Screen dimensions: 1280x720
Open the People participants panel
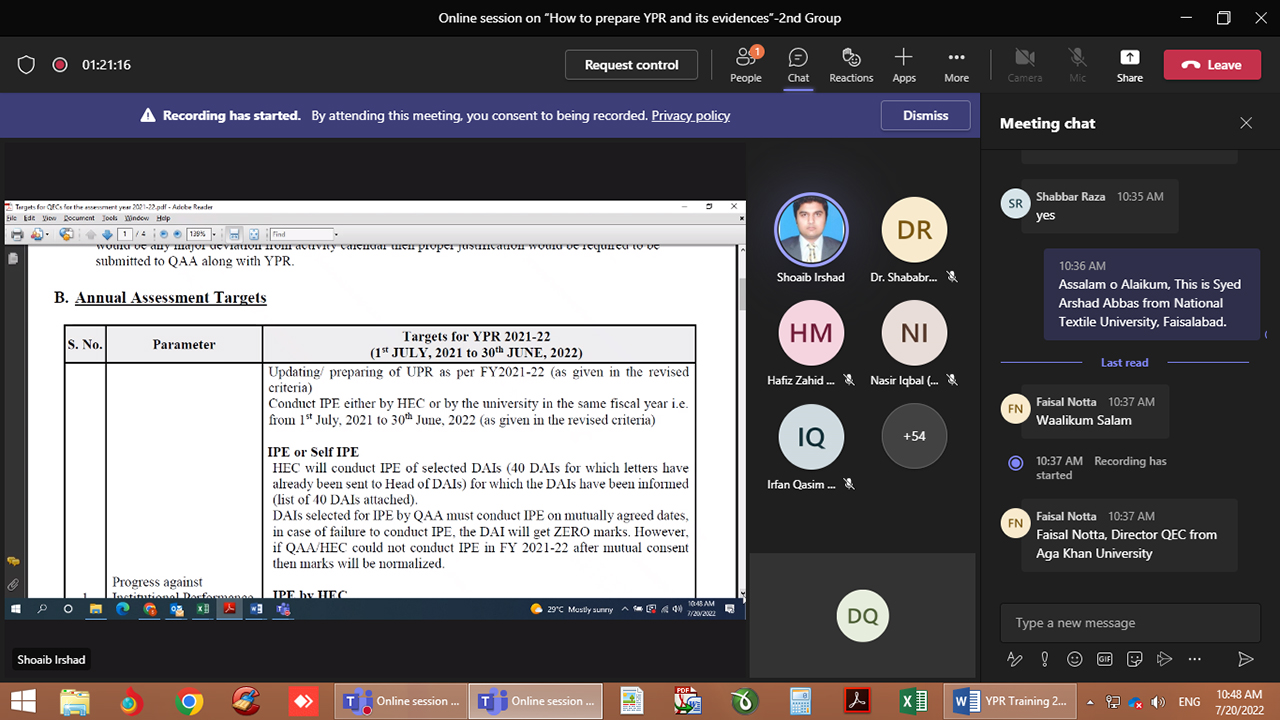(x=745, y=65)
